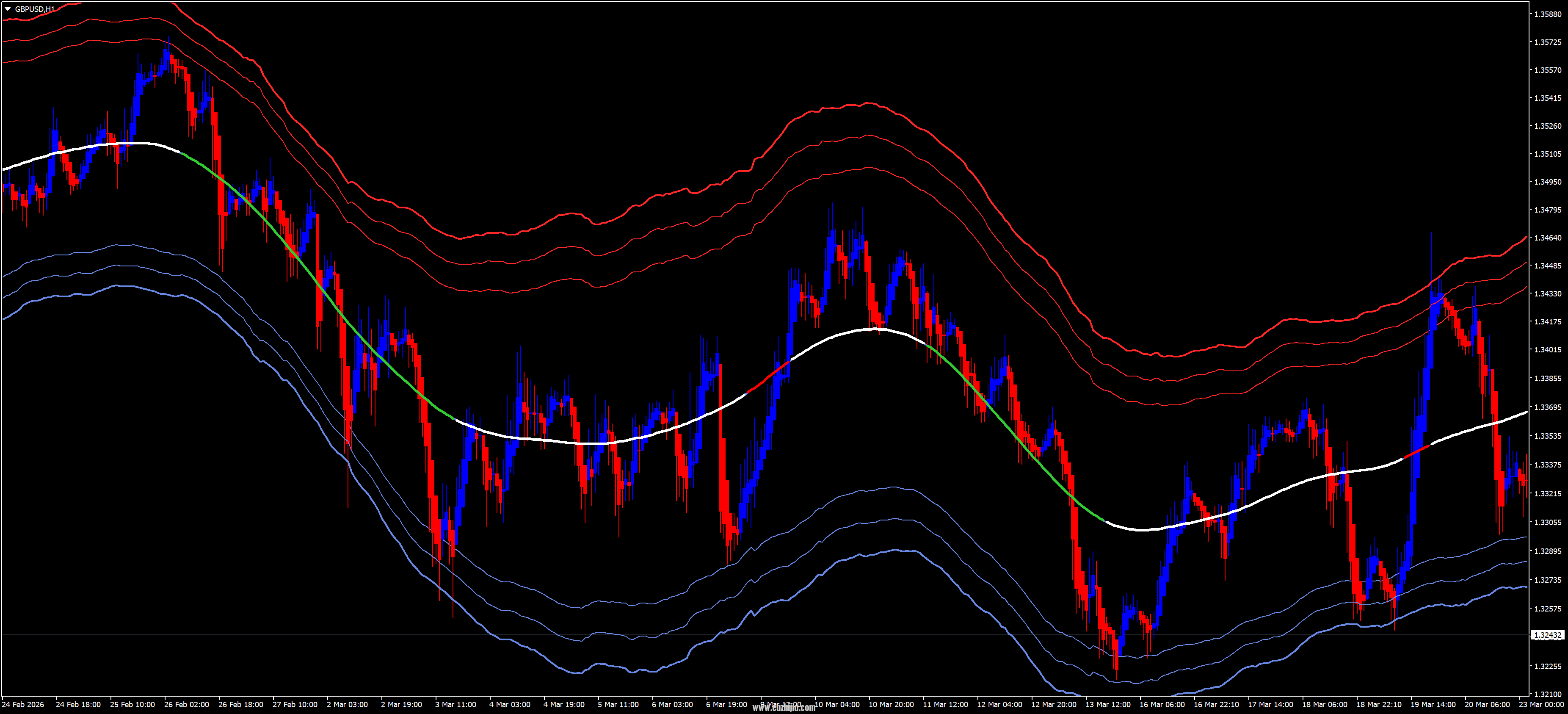This screenshot has height=714, width=1568.
Task: Click the 1.35880 price axis label
Action: point(1548,14)
